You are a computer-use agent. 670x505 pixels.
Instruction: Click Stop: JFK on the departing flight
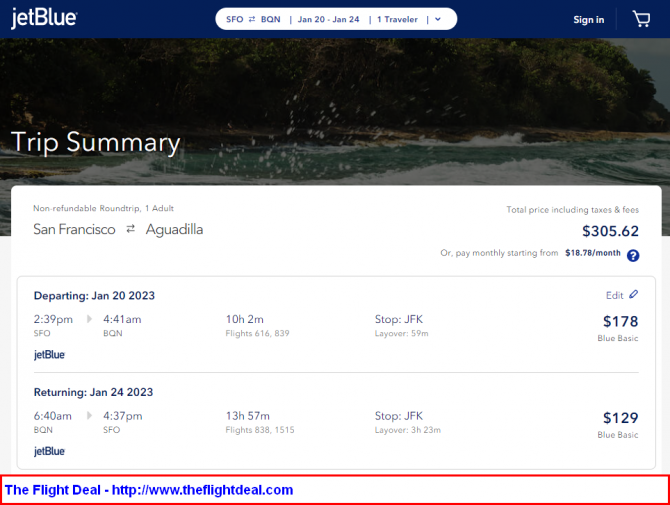click(x=399, y=319)
